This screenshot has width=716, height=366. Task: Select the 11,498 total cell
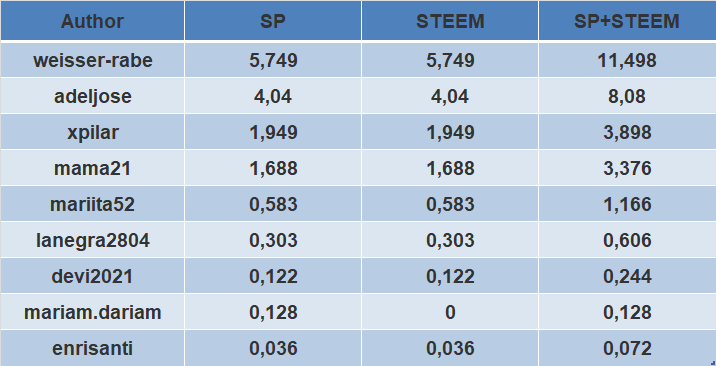pos(627,60)
